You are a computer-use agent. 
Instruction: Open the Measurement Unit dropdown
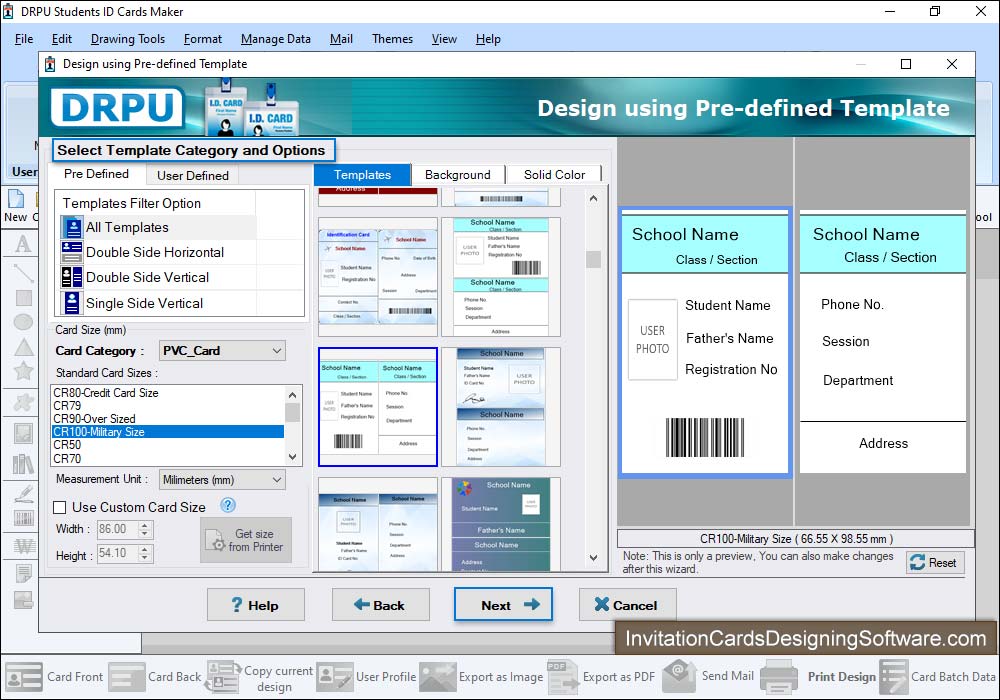click(x=222, y=479)
